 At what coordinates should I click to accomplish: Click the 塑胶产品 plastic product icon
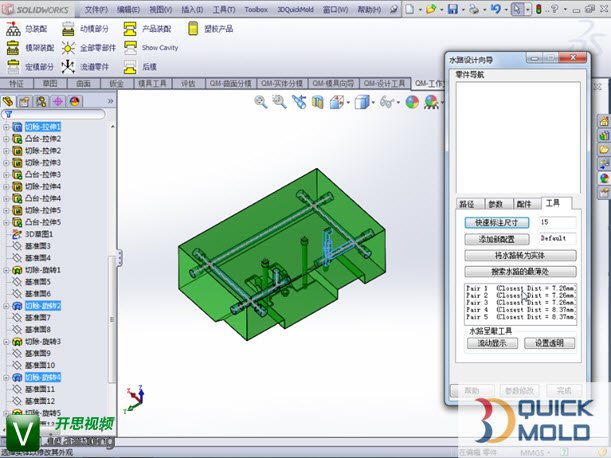pyautogui.click(x=193, y=28)
